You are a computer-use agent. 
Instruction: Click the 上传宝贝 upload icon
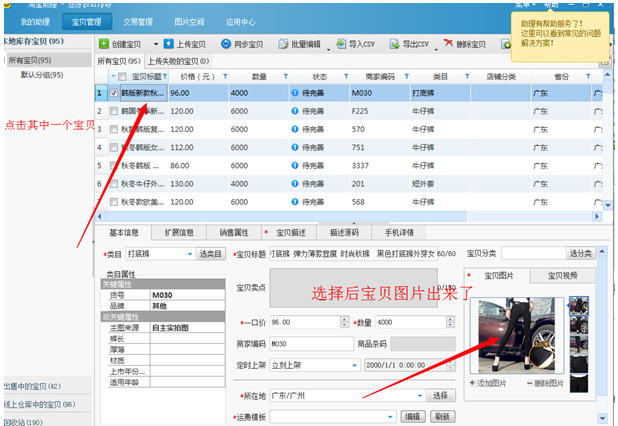pyautogui.click(x=168, y=43)
